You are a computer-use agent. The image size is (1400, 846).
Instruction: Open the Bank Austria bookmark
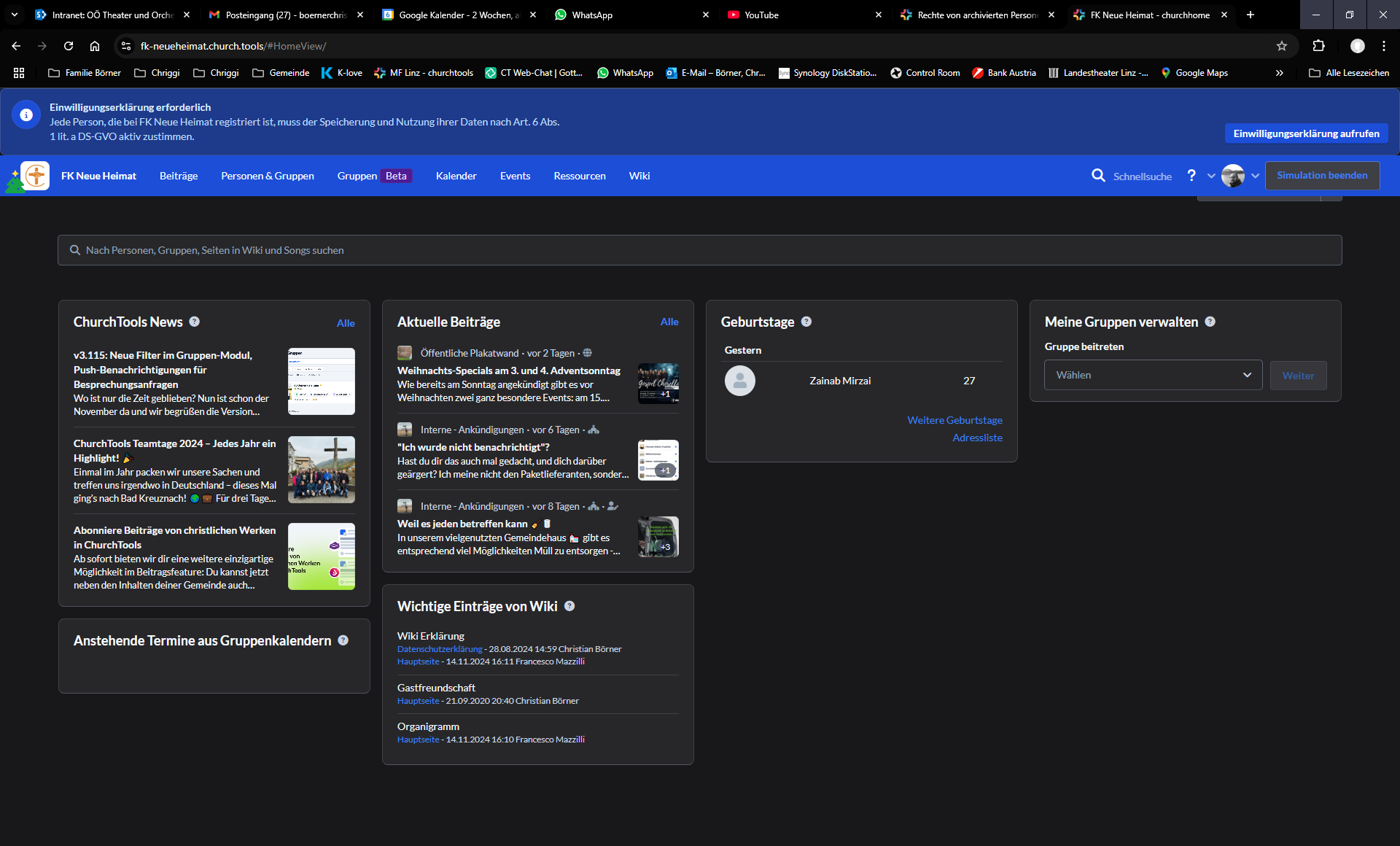pos(1004,73)
